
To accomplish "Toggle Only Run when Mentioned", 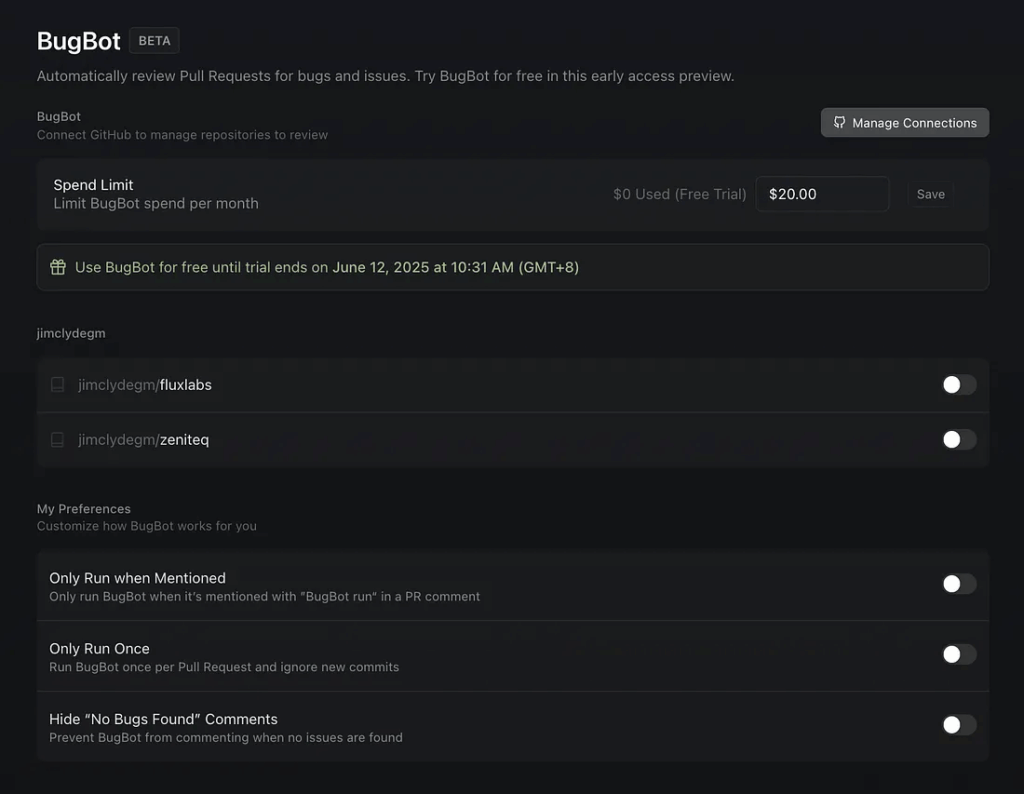I will click(959, 584).
